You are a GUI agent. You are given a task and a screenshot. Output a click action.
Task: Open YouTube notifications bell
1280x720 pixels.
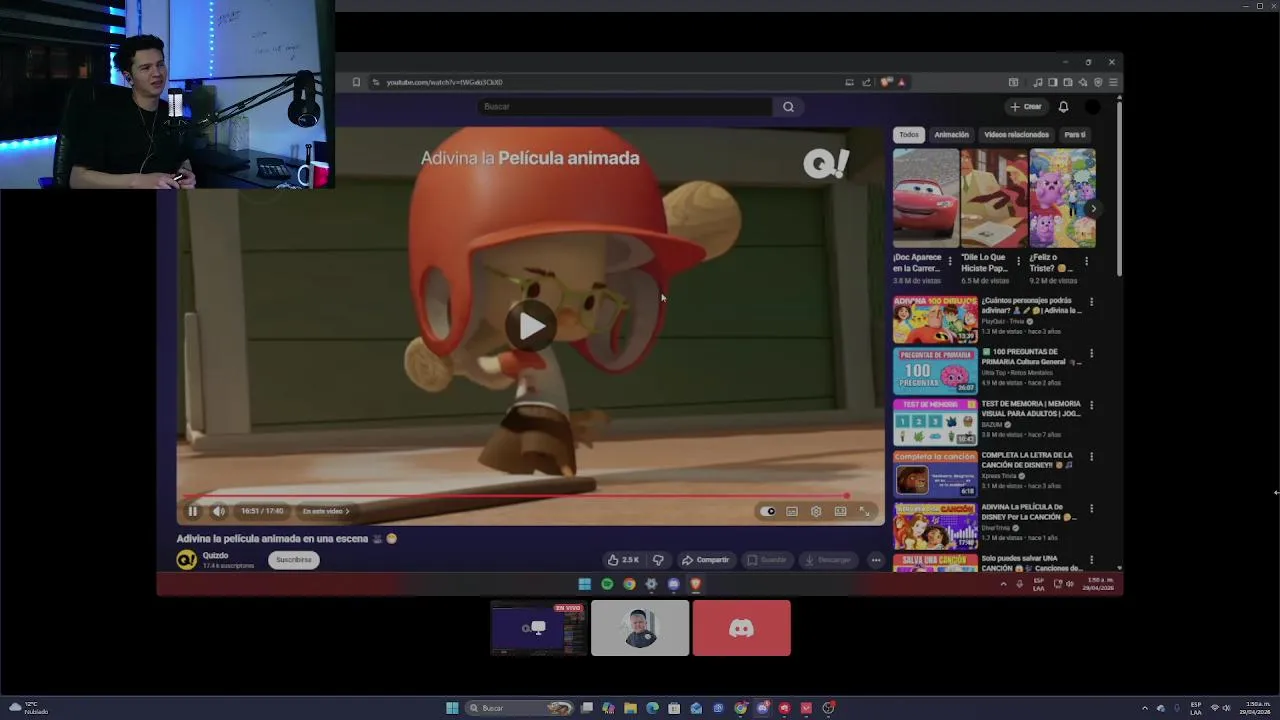pyautogui.click(x=1063, y=107)
